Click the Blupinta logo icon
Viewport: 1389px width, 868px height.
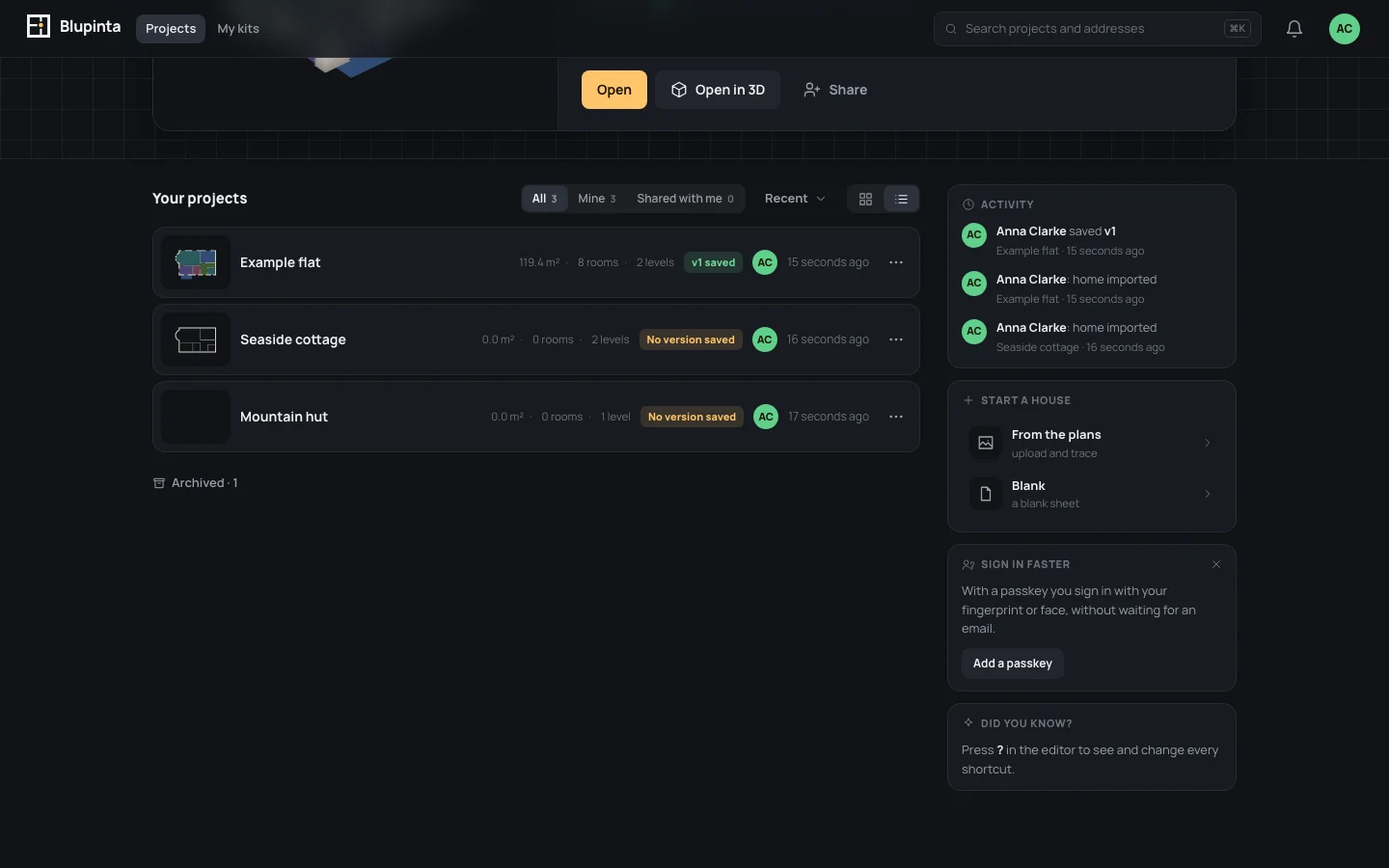coord(39,27)
